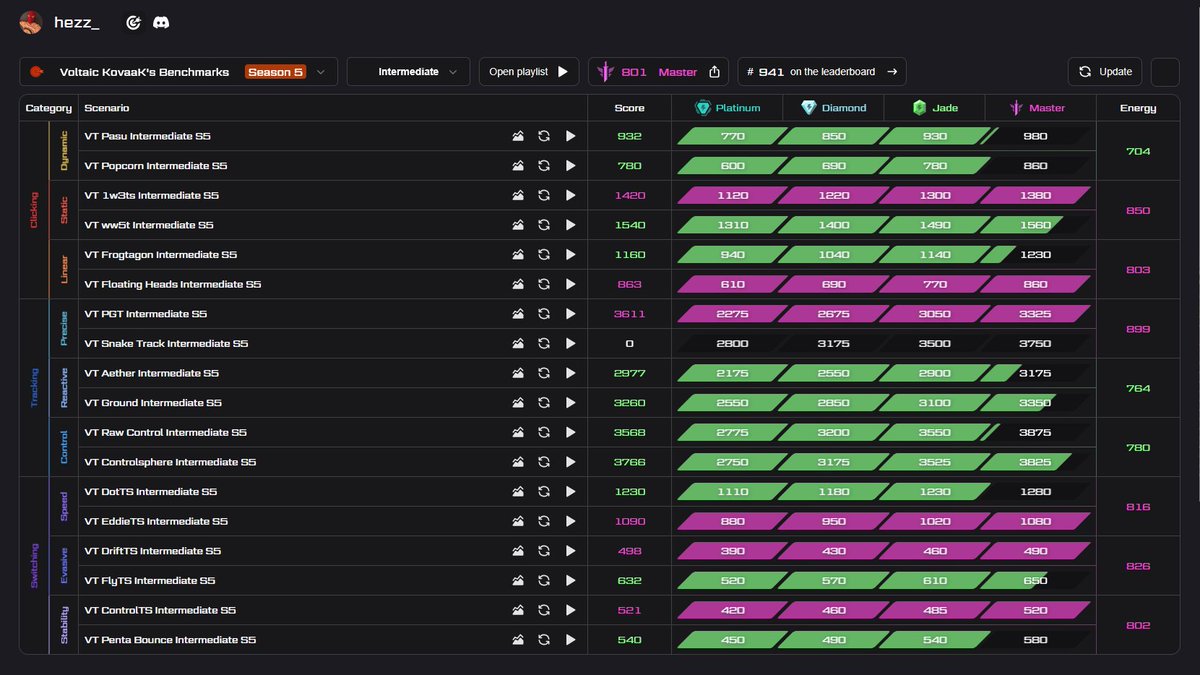Play VT PGT Intermediate S5 scenario
The width and height of the screenshot is (1200, 675).
(x=571, y=314)
